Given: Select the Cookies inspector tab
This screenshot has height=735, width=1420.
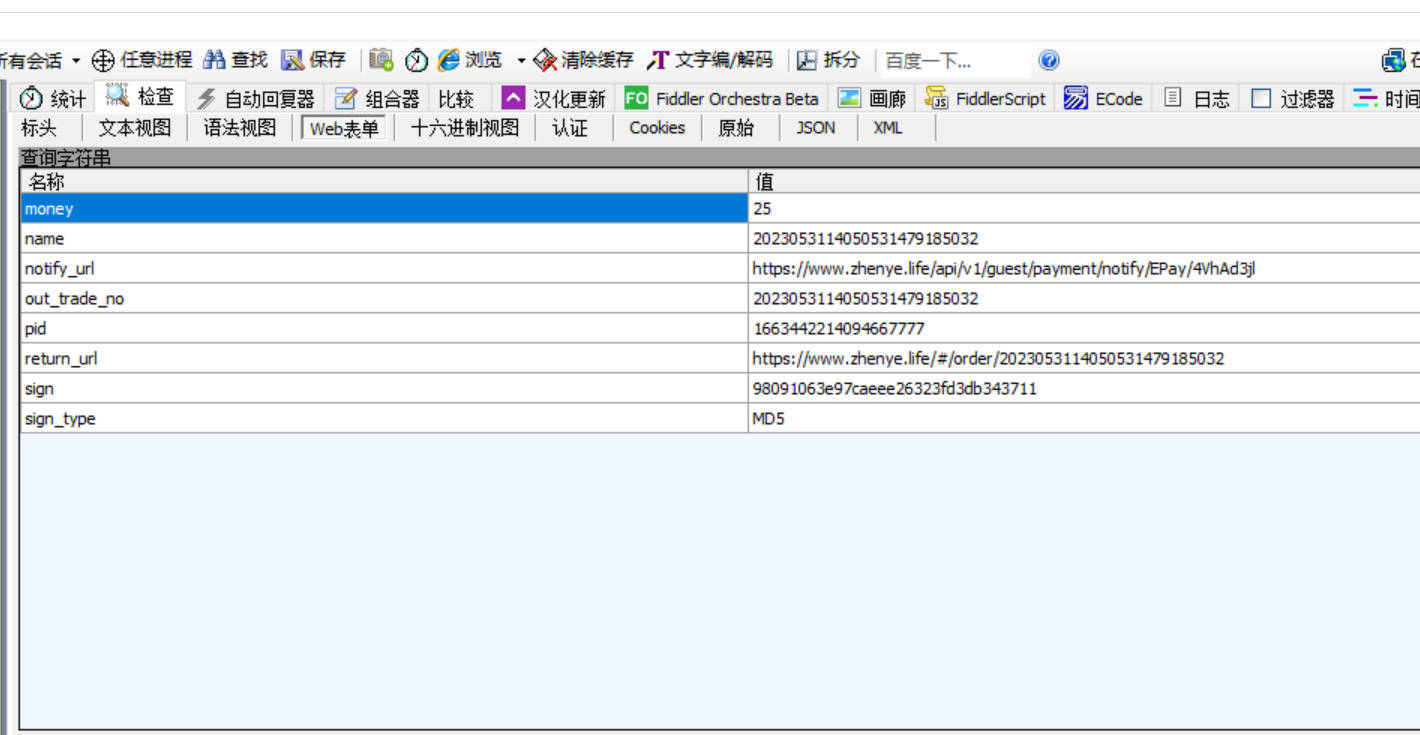Looking at the screenshot, I should point(657,128).
